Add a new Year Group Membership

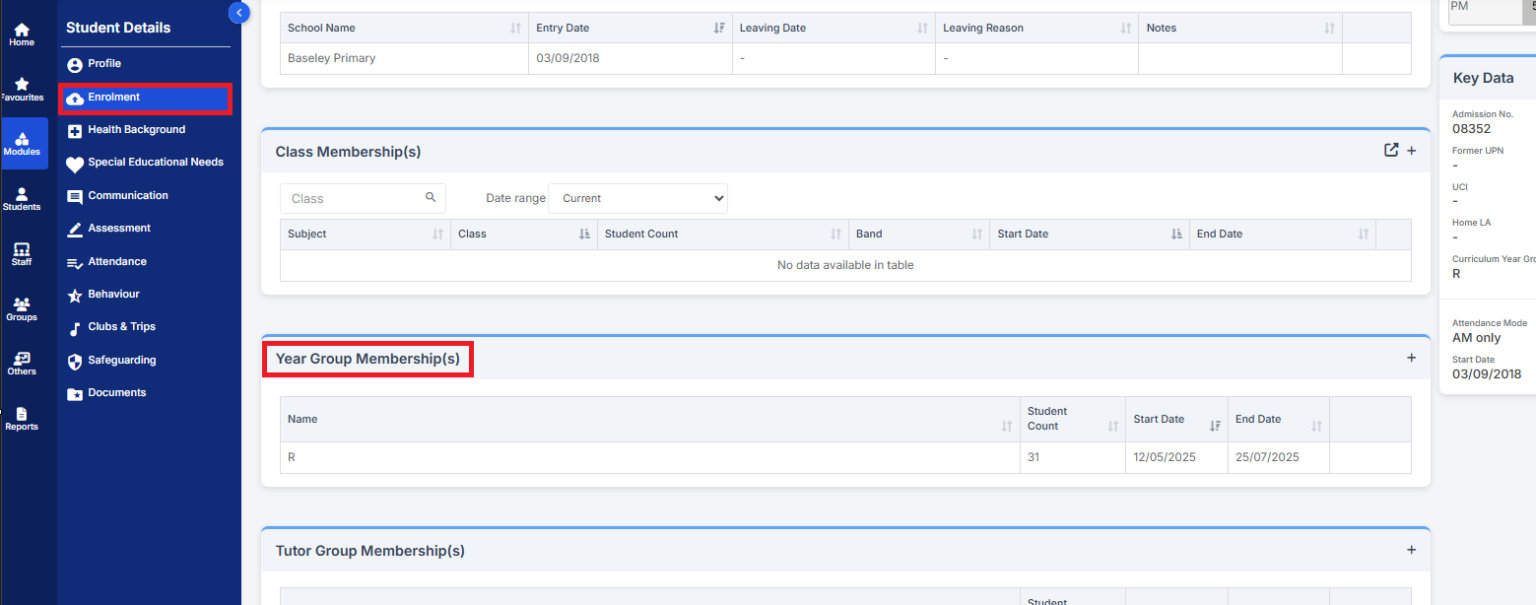coord(1411,358)
